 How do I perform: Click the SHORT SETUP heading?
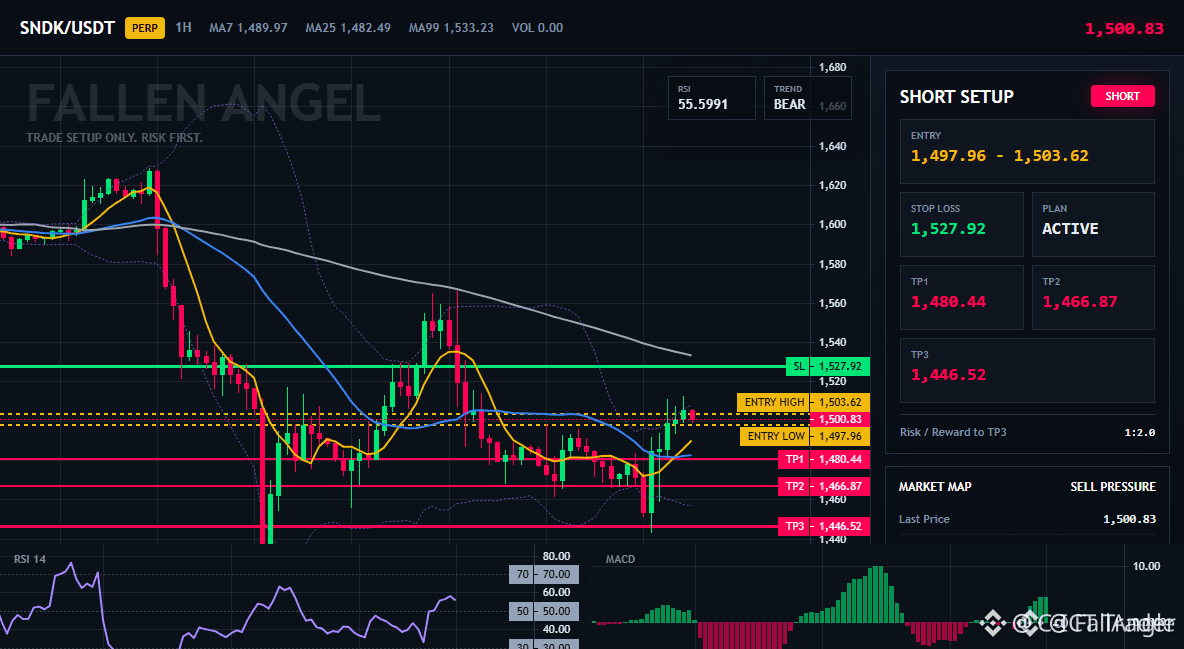point(956,97)
